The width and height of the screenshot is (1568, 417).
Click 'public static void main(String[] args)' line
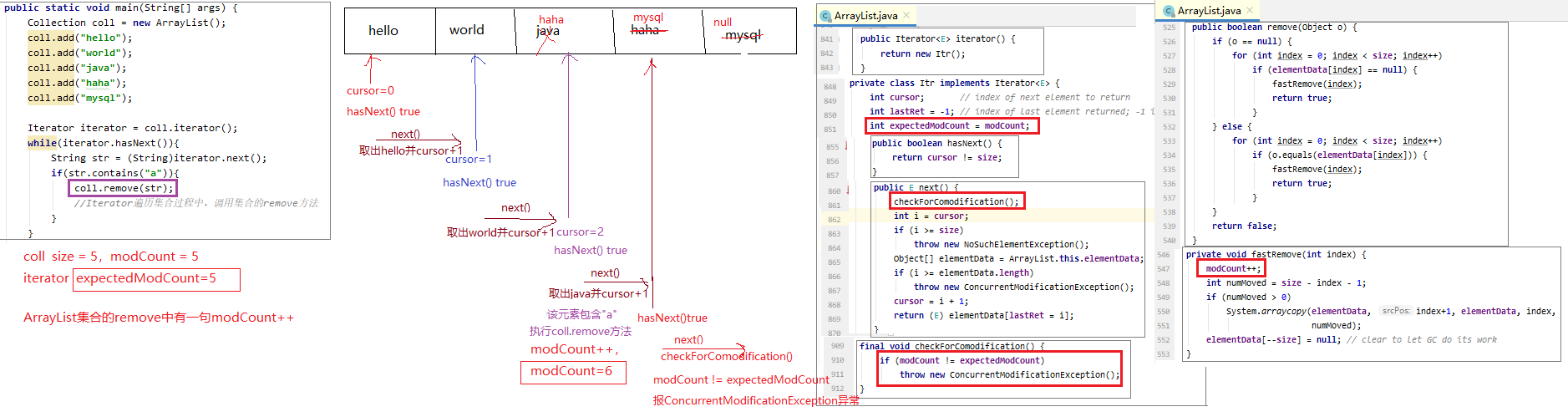[x=120, y=8]
